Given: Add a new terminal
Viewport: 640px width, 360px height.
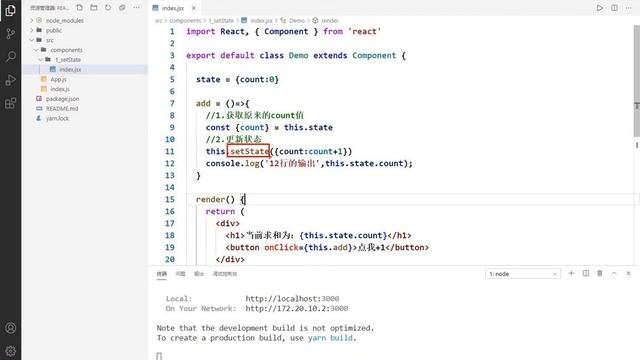Looking at the screenshot, I should tap(571, 273).
